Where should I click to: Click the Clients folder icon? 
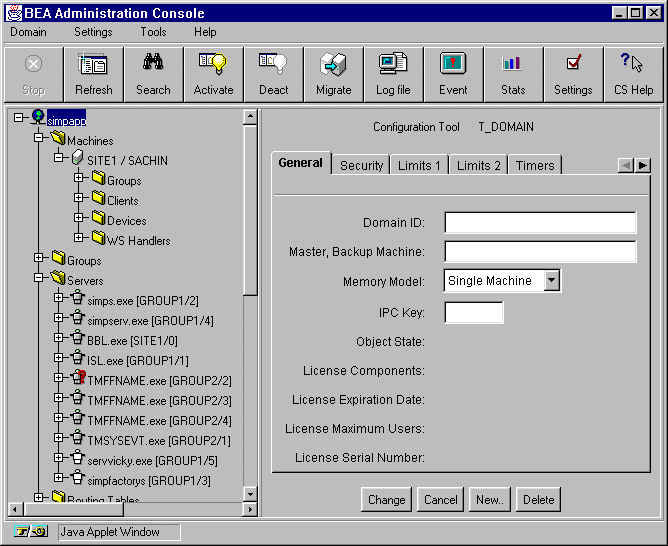(99, 197)
